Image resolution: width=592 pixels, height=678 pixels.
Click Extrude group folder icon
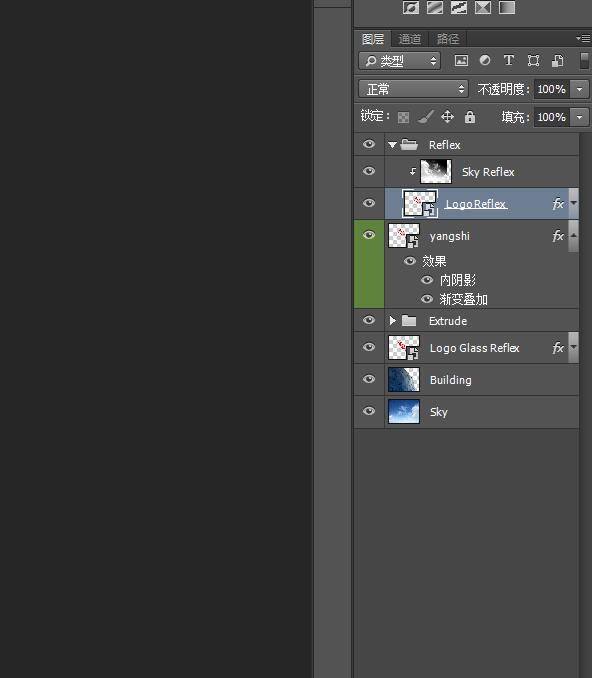409,320
